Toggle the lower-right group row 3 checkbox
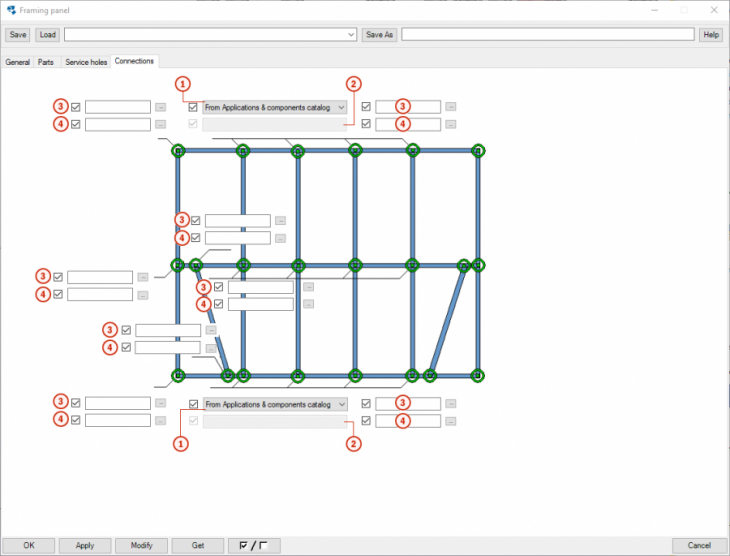Image resolution: width=730 pixels, height=556 pixels. click(366, 403)
